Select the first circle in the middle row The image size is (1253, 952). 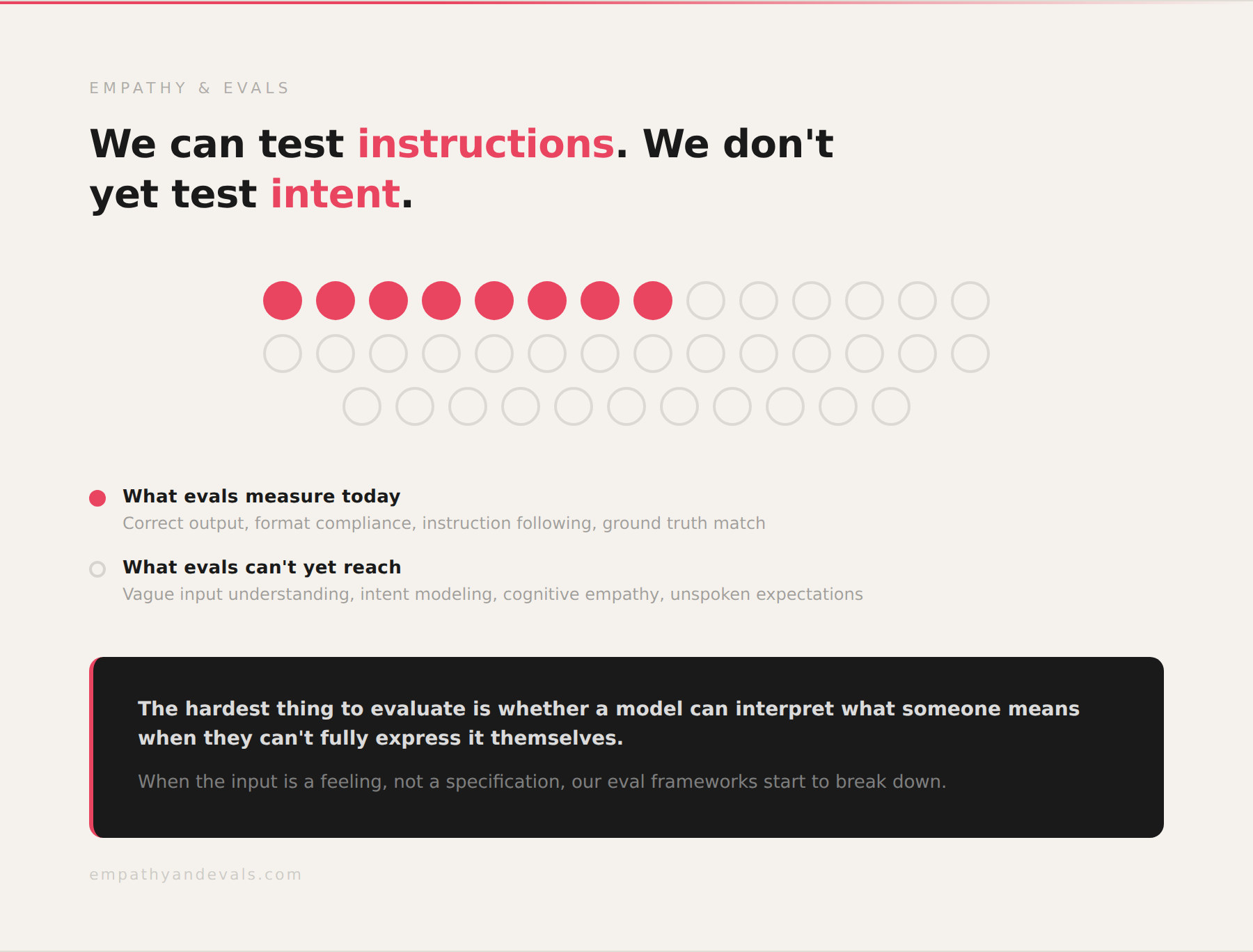tap(283, 354)
